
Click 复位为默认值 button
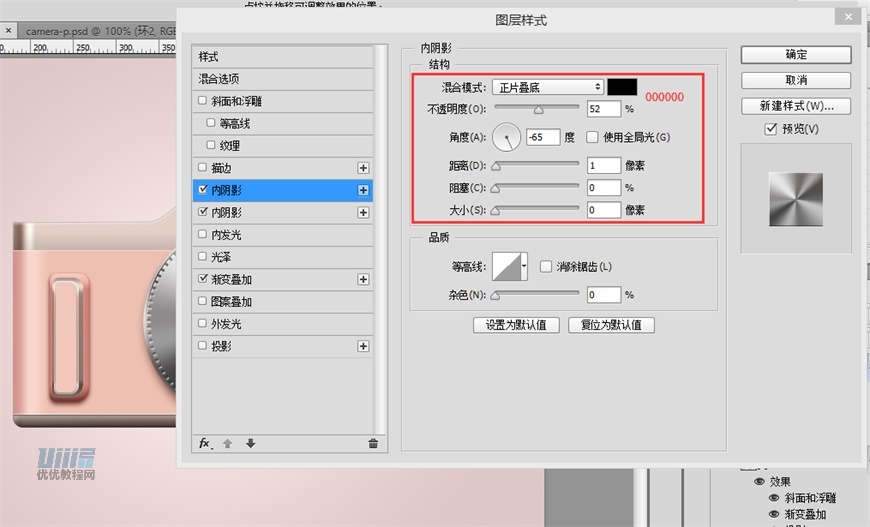click(611, 325)
